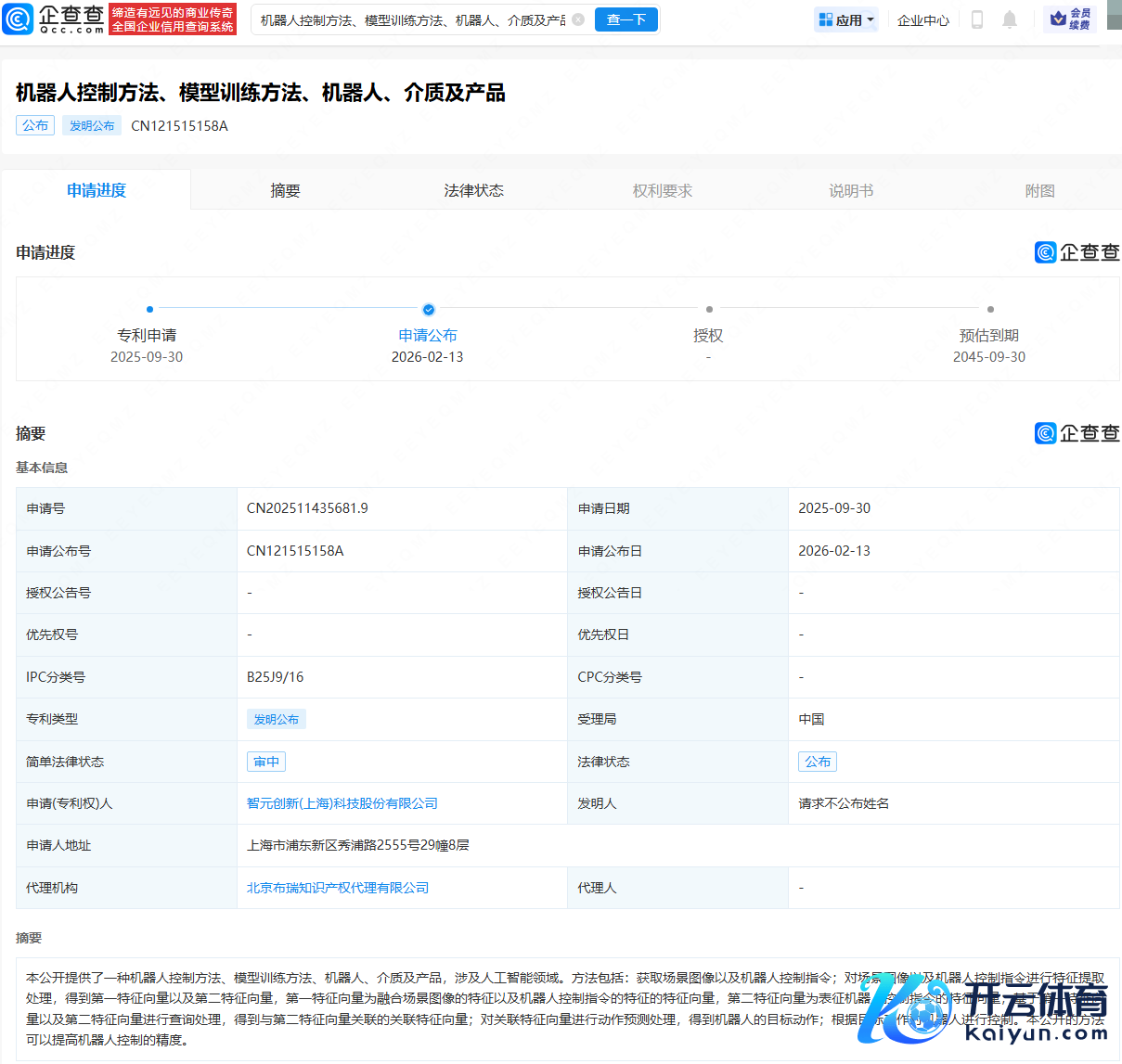Open the mobile phone app icon

pyautogui.click(x=976, y=19)
